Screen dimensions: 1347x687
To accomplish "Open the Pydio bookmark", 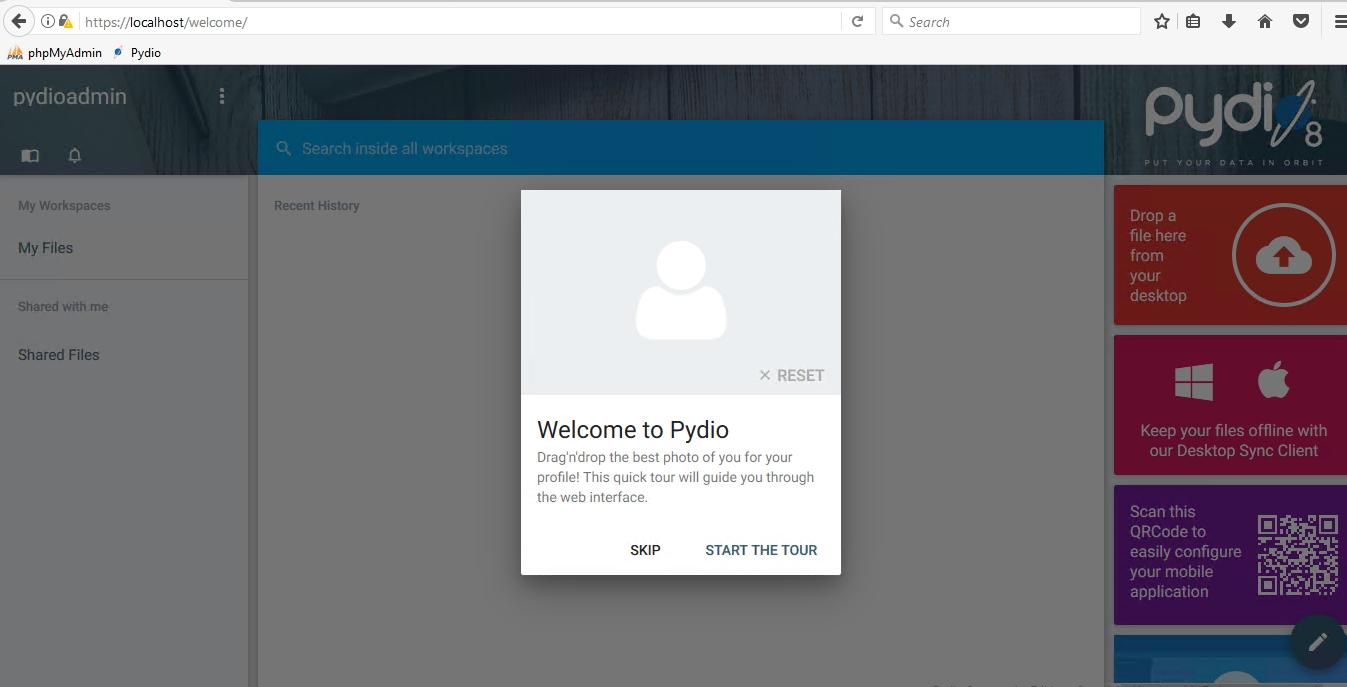I will (x=136, y=52).
